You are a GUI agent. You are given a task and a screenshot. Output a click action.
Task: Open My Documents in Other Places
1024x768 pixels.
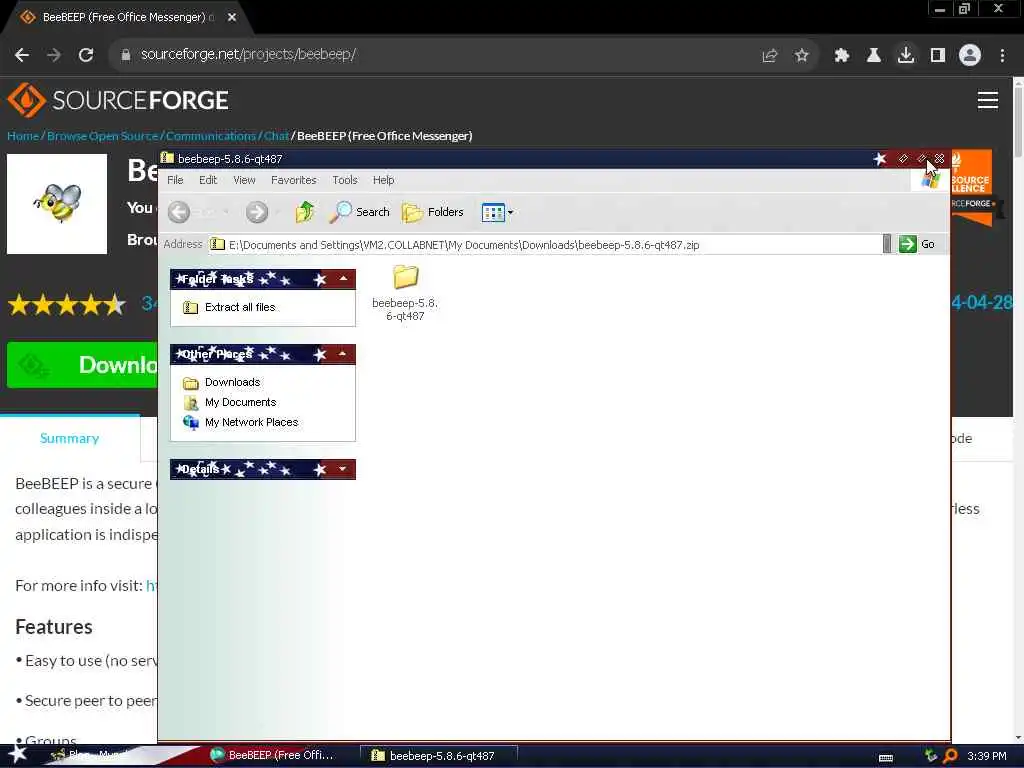click(240, 402)
